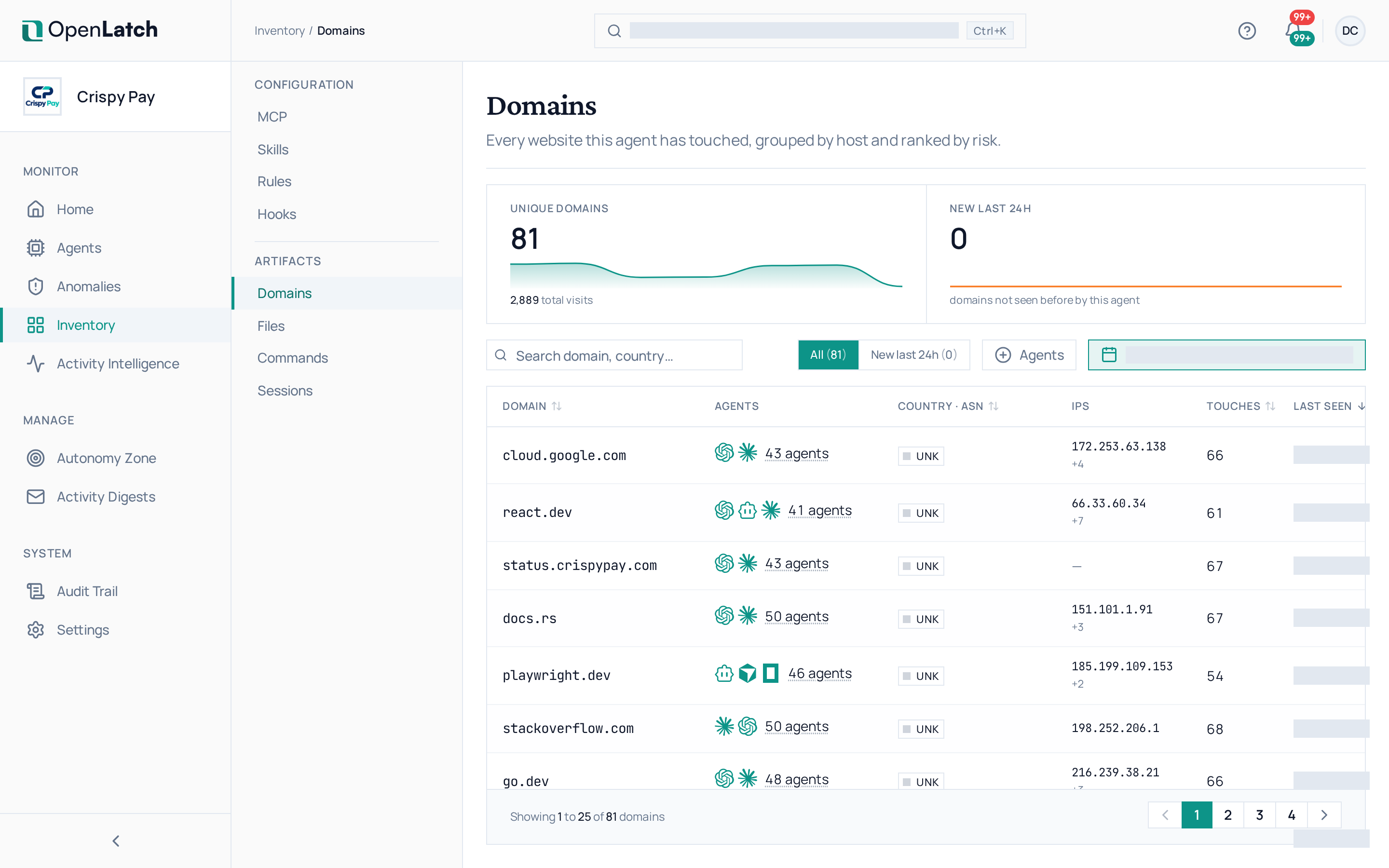Open the Agents filter button
Viewport: 1389px width, 868px height.
1029,355
